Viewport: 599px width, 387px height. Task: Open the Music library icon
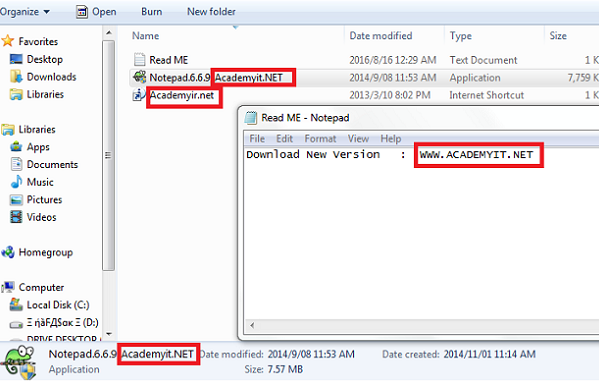pyautogui.click(x=16, y=182)
